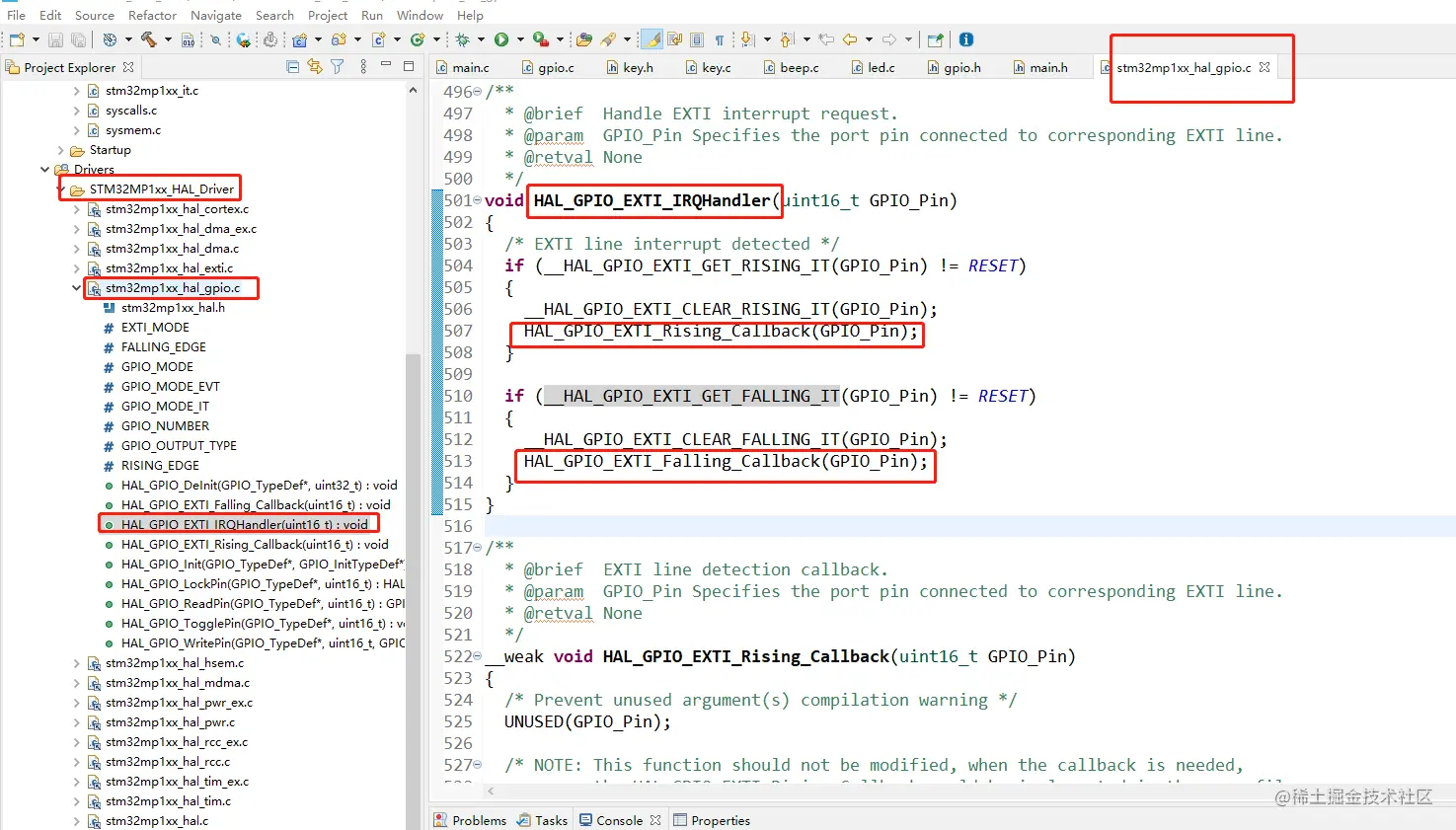Click the External Tools run icon
The image size is (1456, 830).
click(x=540, y=39)
